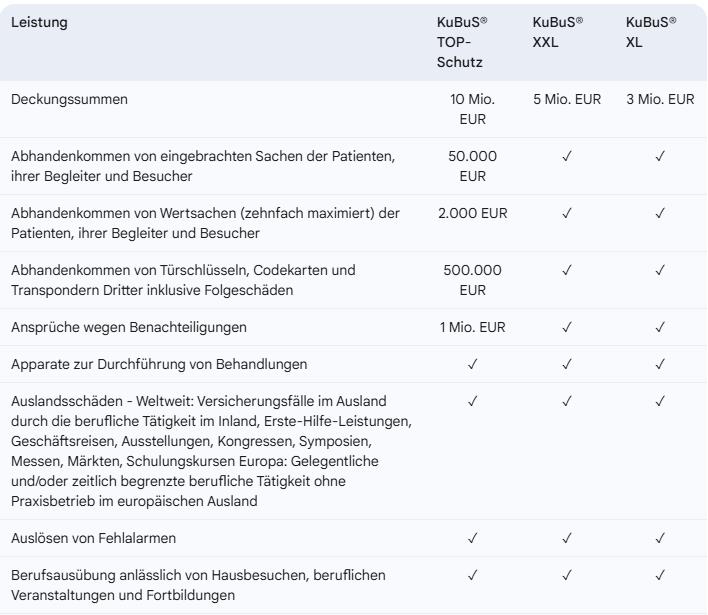Click XL checkmark for Benachteiligungen row
Screen dimensions: 708x615
(x=660, y=327)
